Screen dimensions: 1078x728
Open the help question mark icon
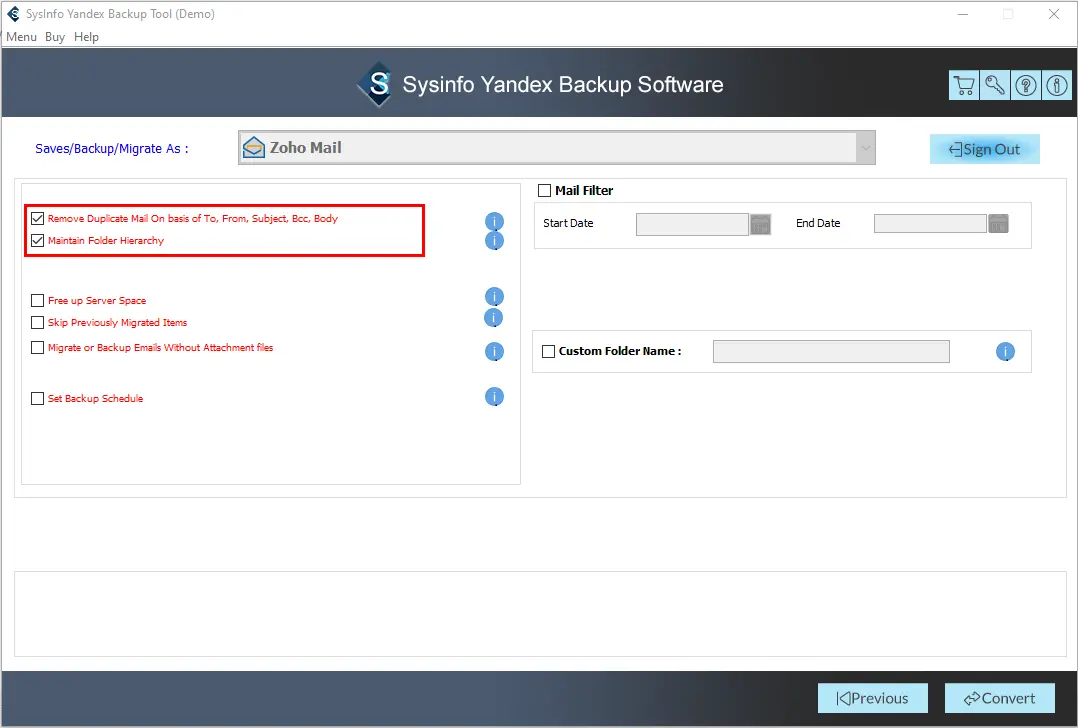click(1026, 86)
